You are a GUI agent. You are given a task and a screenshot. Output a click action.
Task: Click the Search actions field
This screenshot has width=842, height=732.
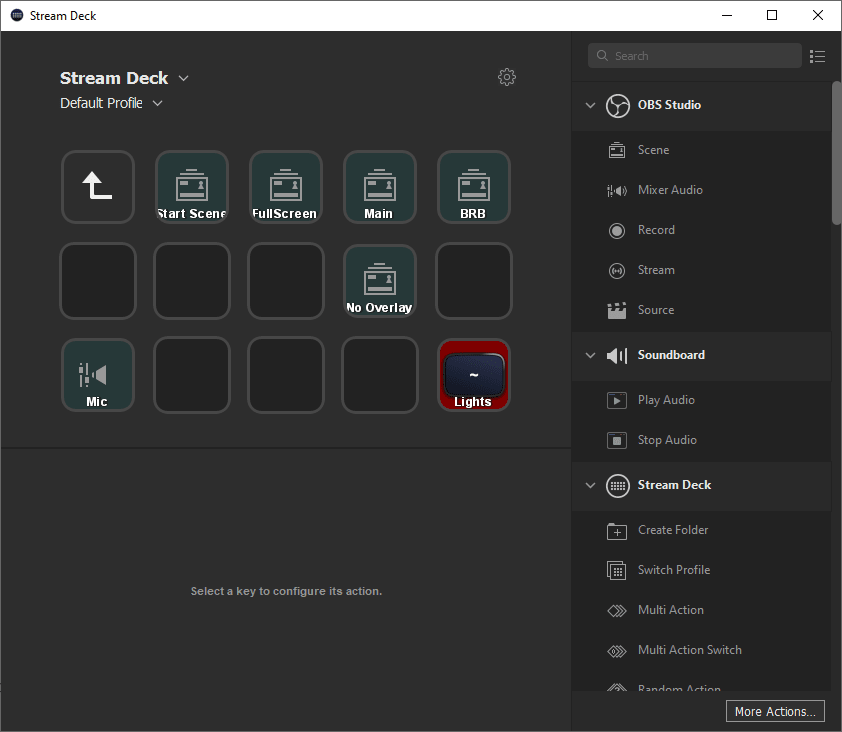pos(694,55)
